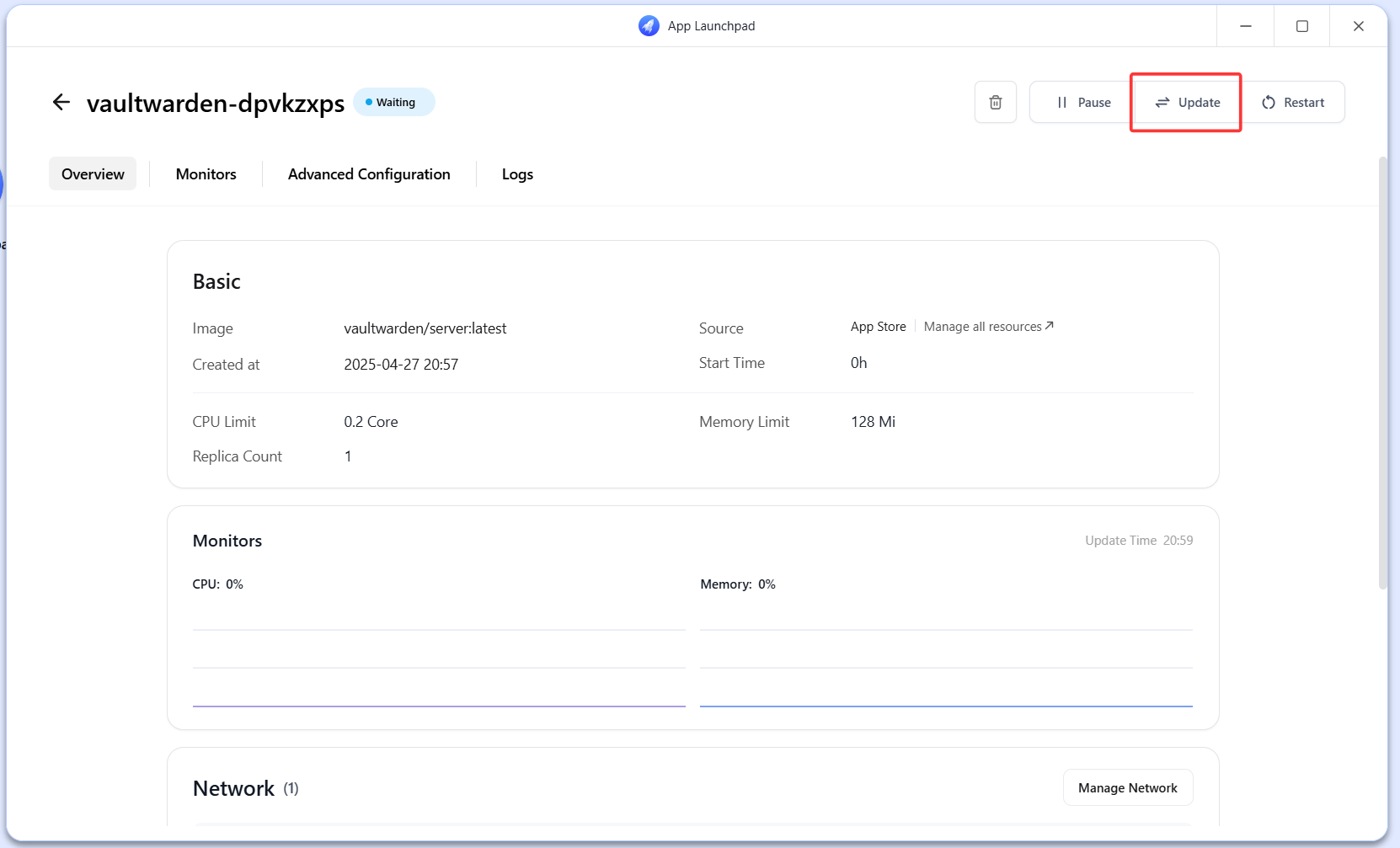Click the Start Time value 0h

coord(858,363)
